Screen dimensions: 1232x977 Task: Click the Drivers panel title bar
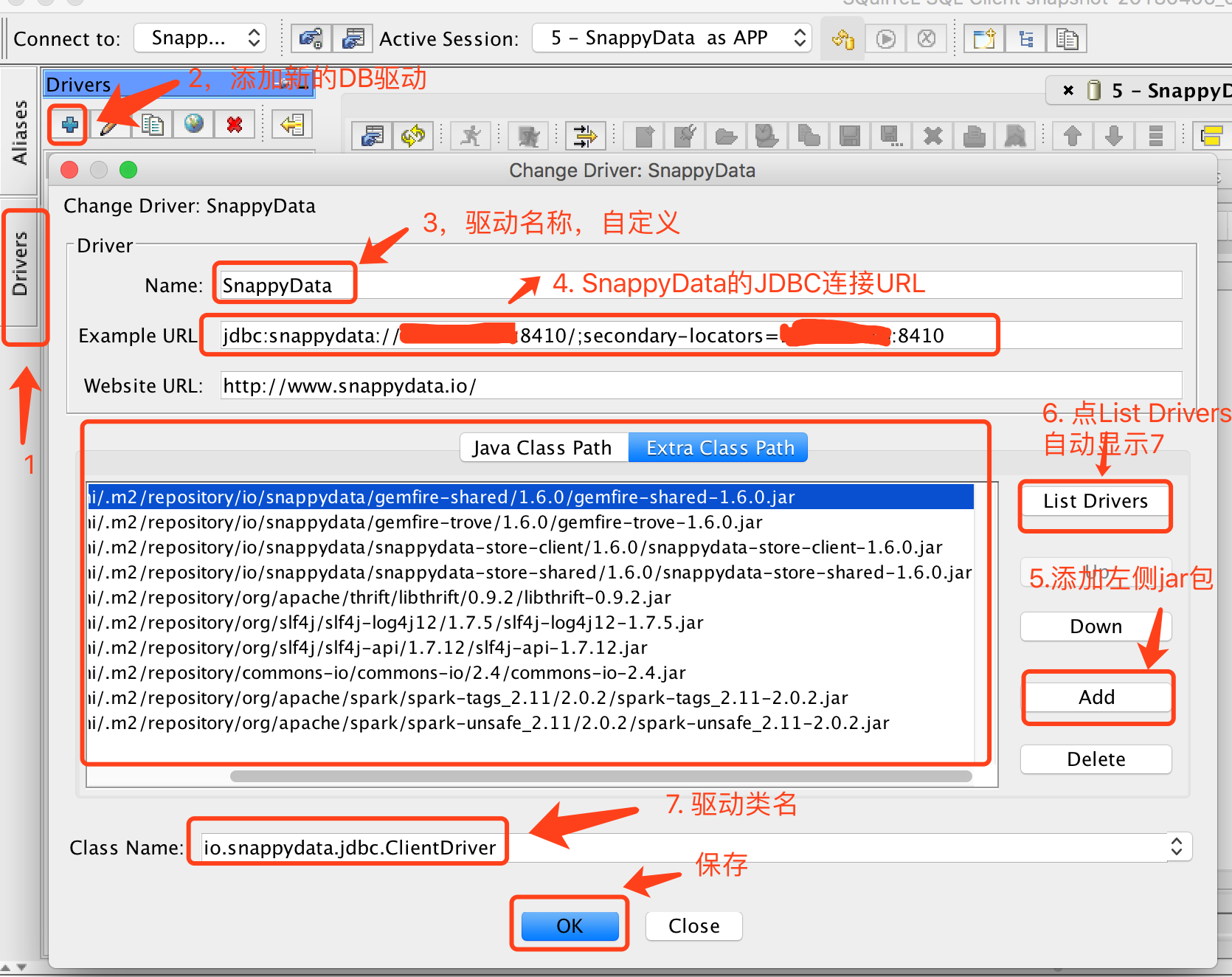pos(179,84)
